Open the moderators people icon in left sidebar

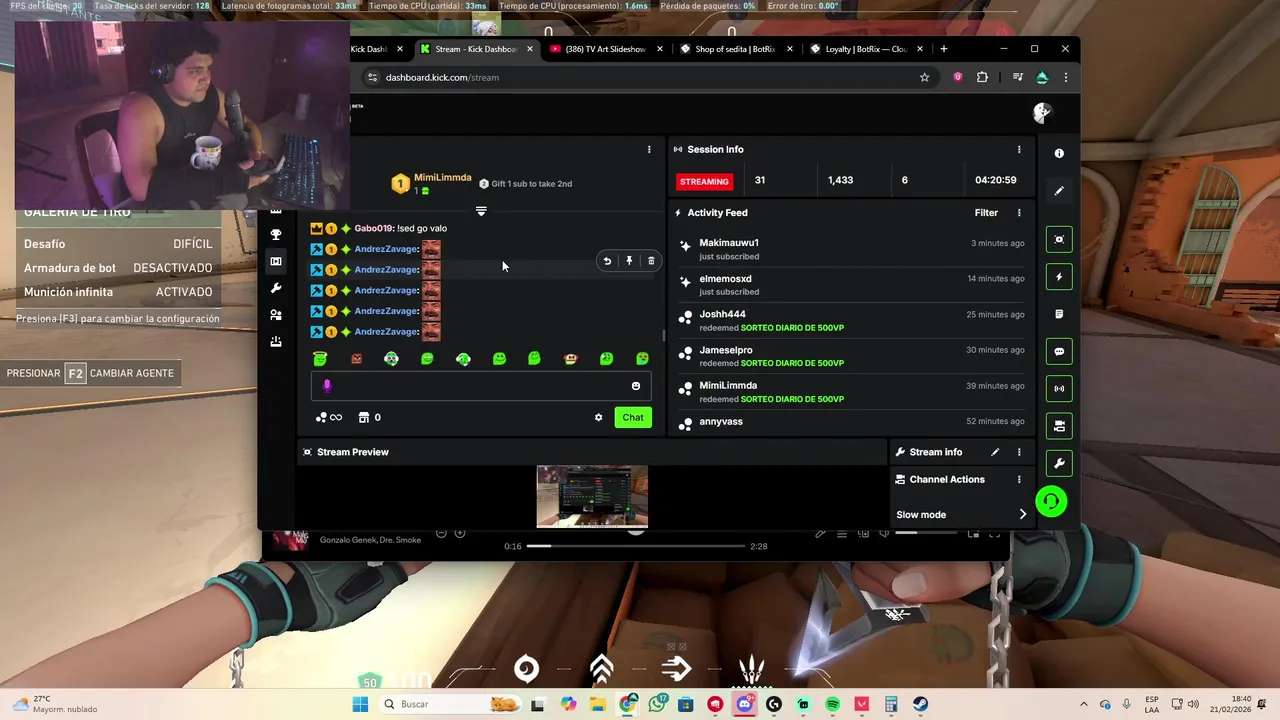tap(276, 315)
